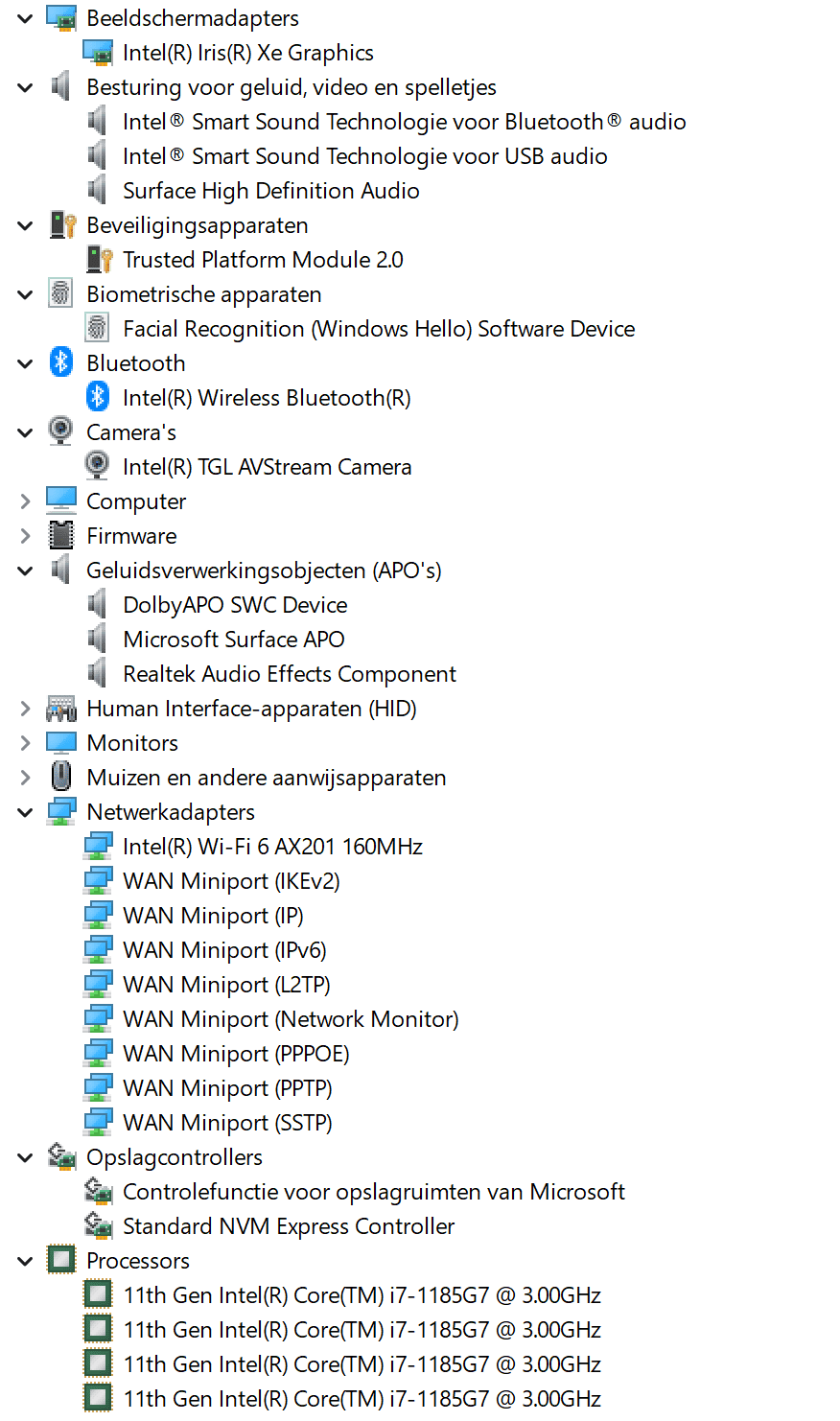The width and height of the screenshot is (840, 1421).
Task: Collapse the Bluetooth node
Action: tap(26, 363)
